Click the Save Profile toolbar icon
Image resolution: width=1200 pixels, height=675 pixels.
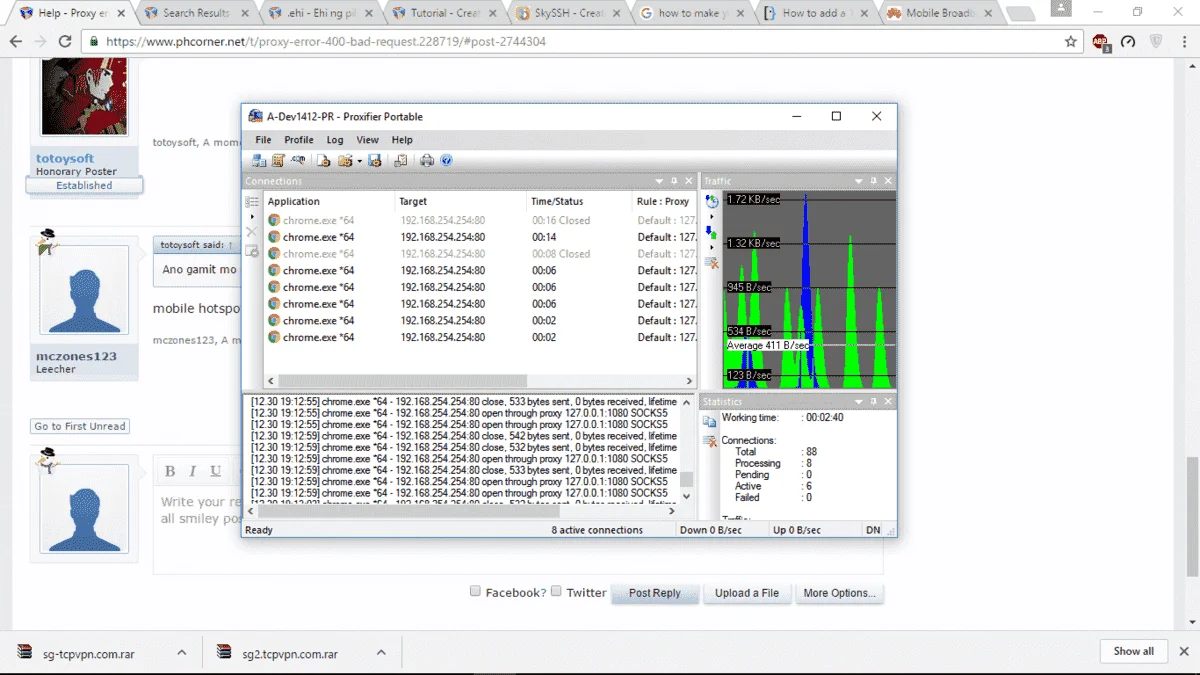[375, 160]
